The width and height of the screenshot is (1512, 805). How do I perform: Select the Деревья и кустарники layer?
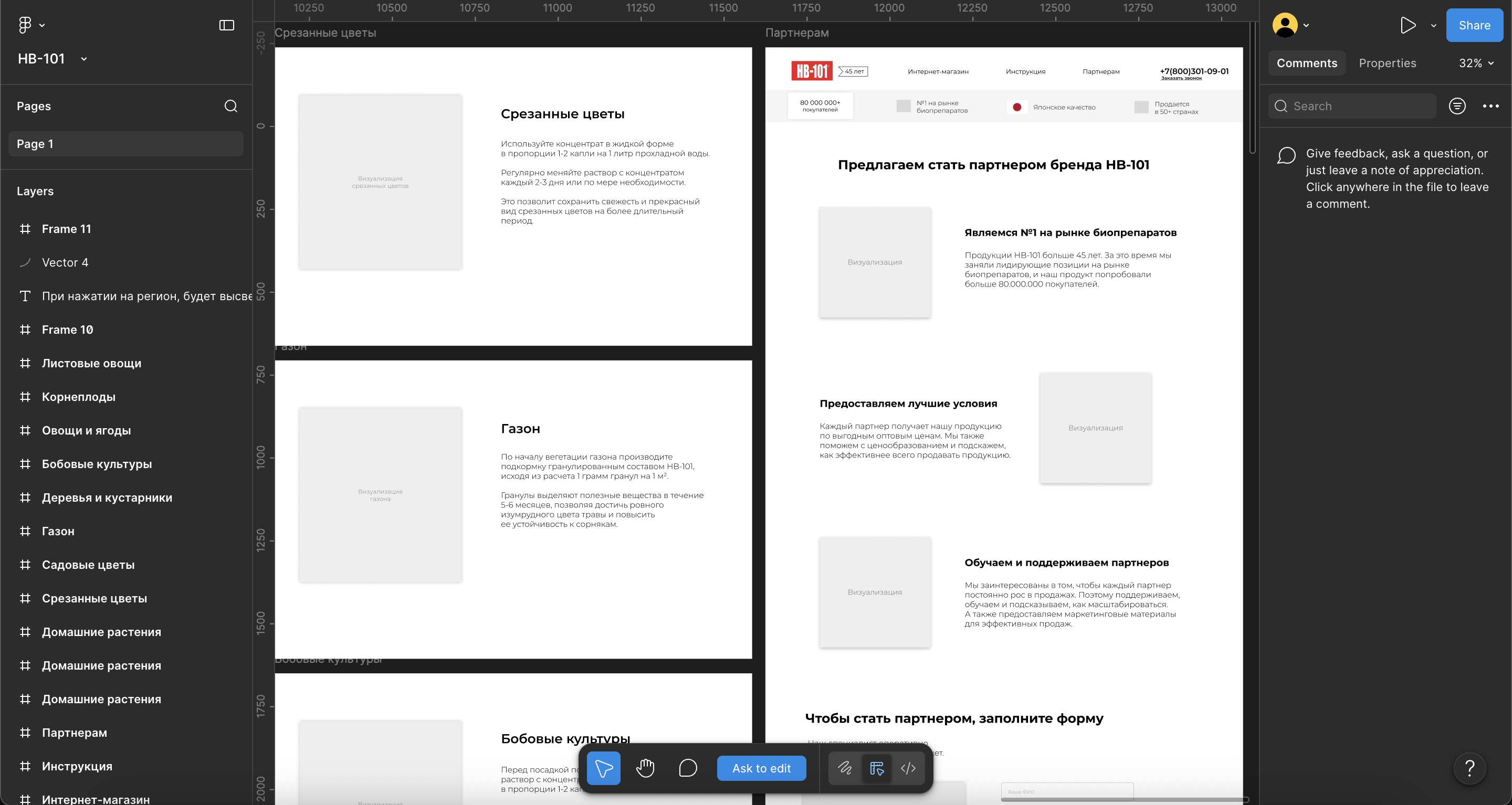(x=107, y=497)
